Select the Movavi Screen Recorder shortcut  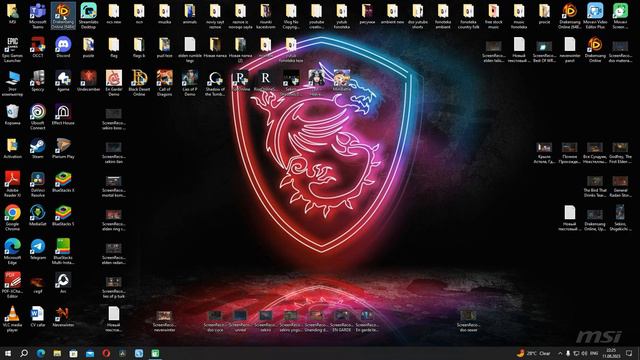[x=620, y=16]
